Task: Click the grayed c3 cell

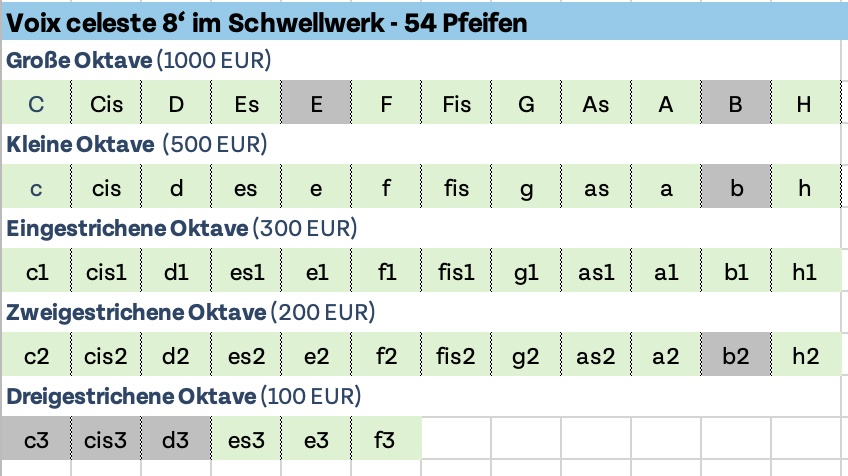Action: pos(36,439)
